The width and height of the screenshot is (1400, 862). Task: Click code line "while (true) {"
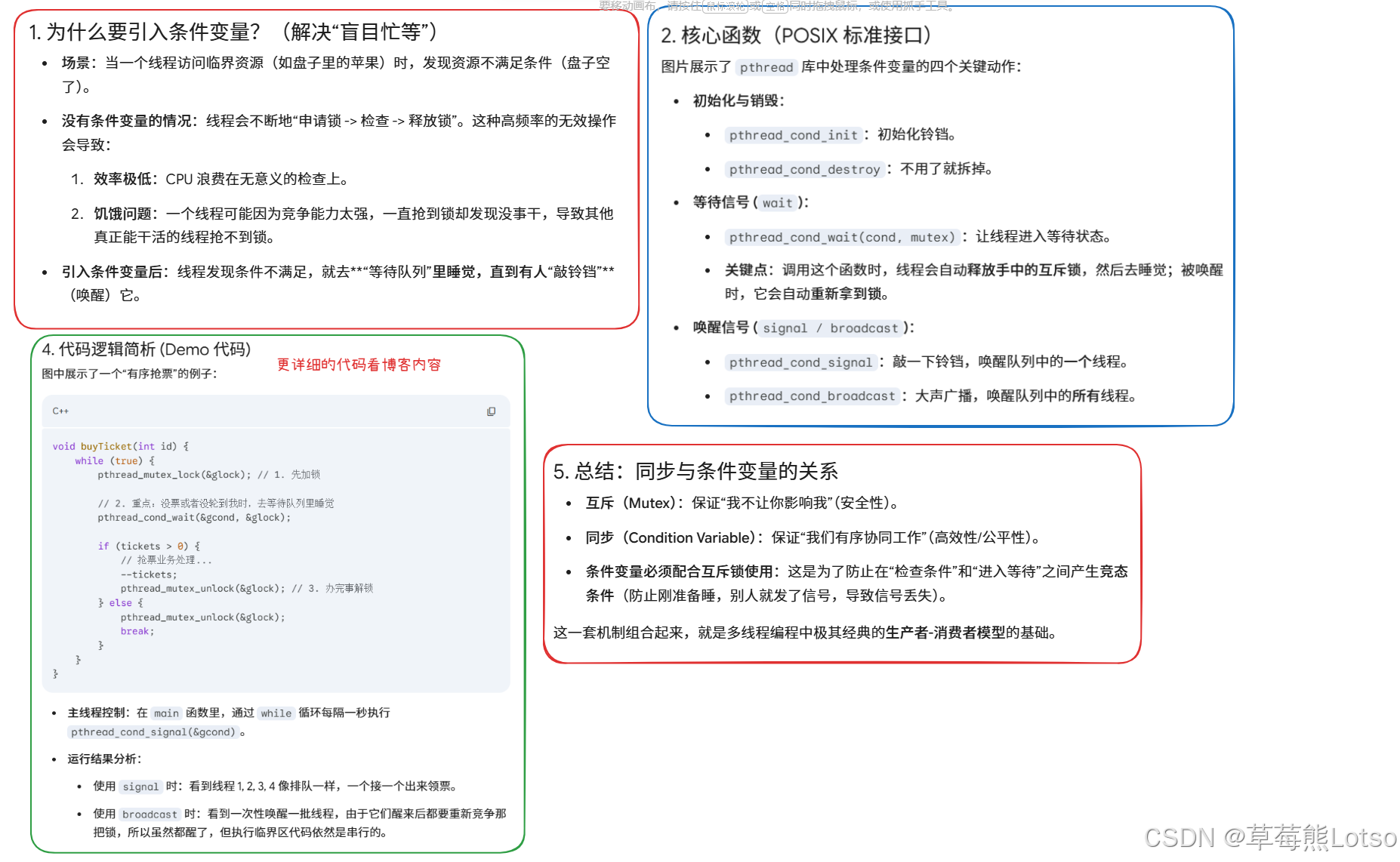pyautogui.click(x=115, y=461)
